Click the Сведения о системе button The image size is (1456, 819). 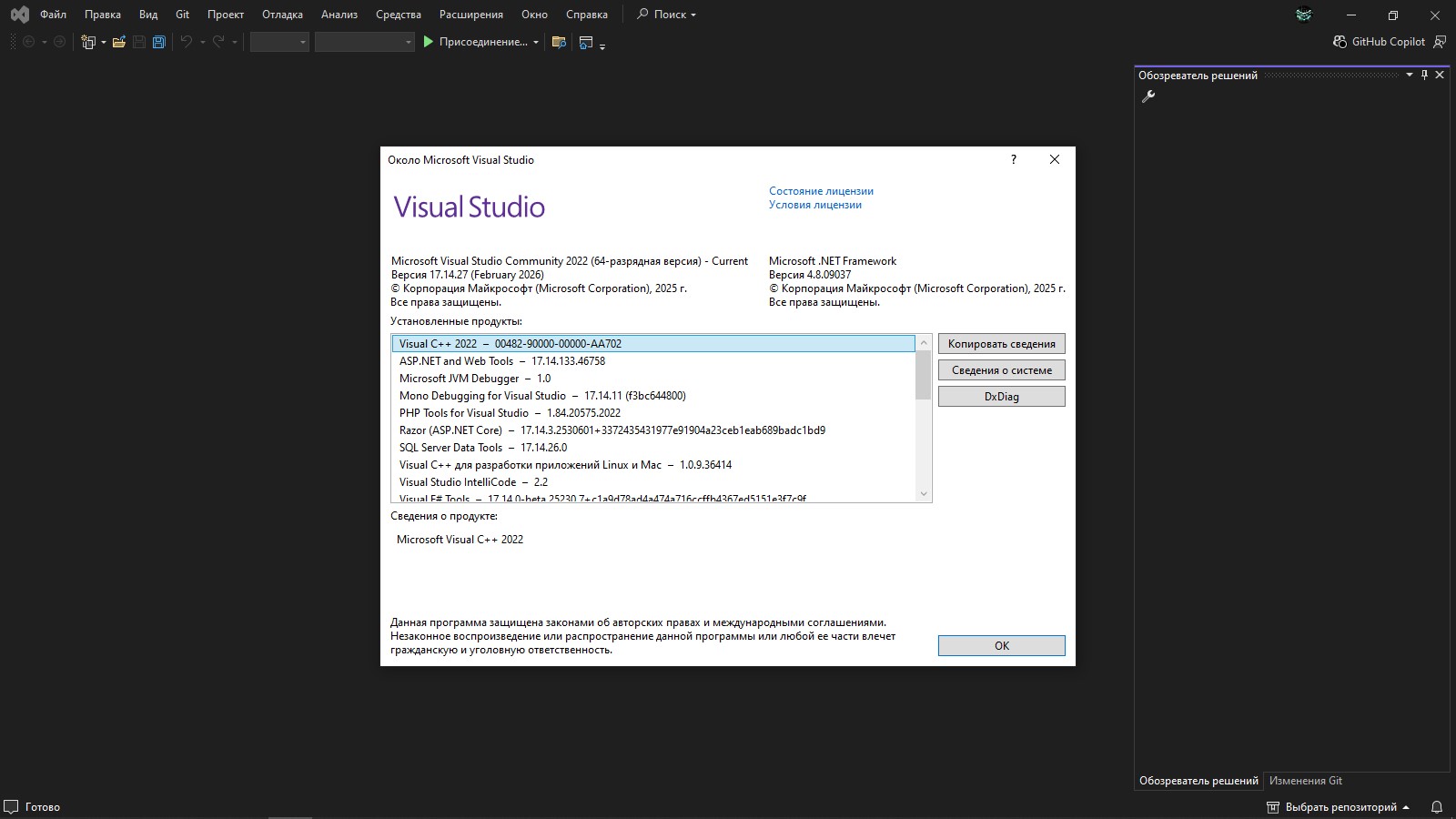1001,369
